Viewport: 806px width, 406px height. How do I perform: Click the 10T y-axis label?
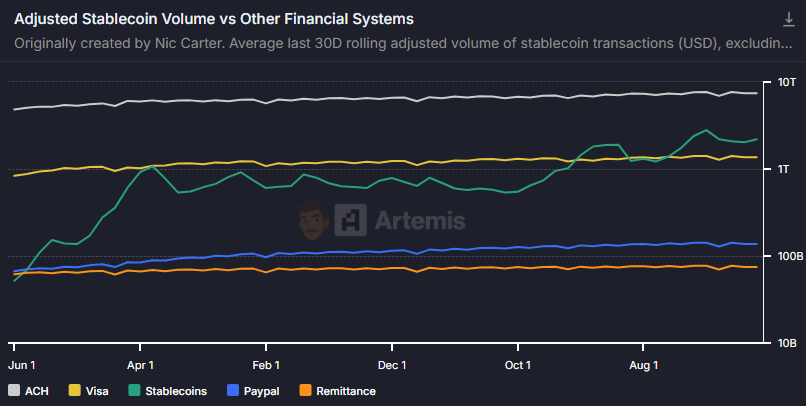coord(786,82)
